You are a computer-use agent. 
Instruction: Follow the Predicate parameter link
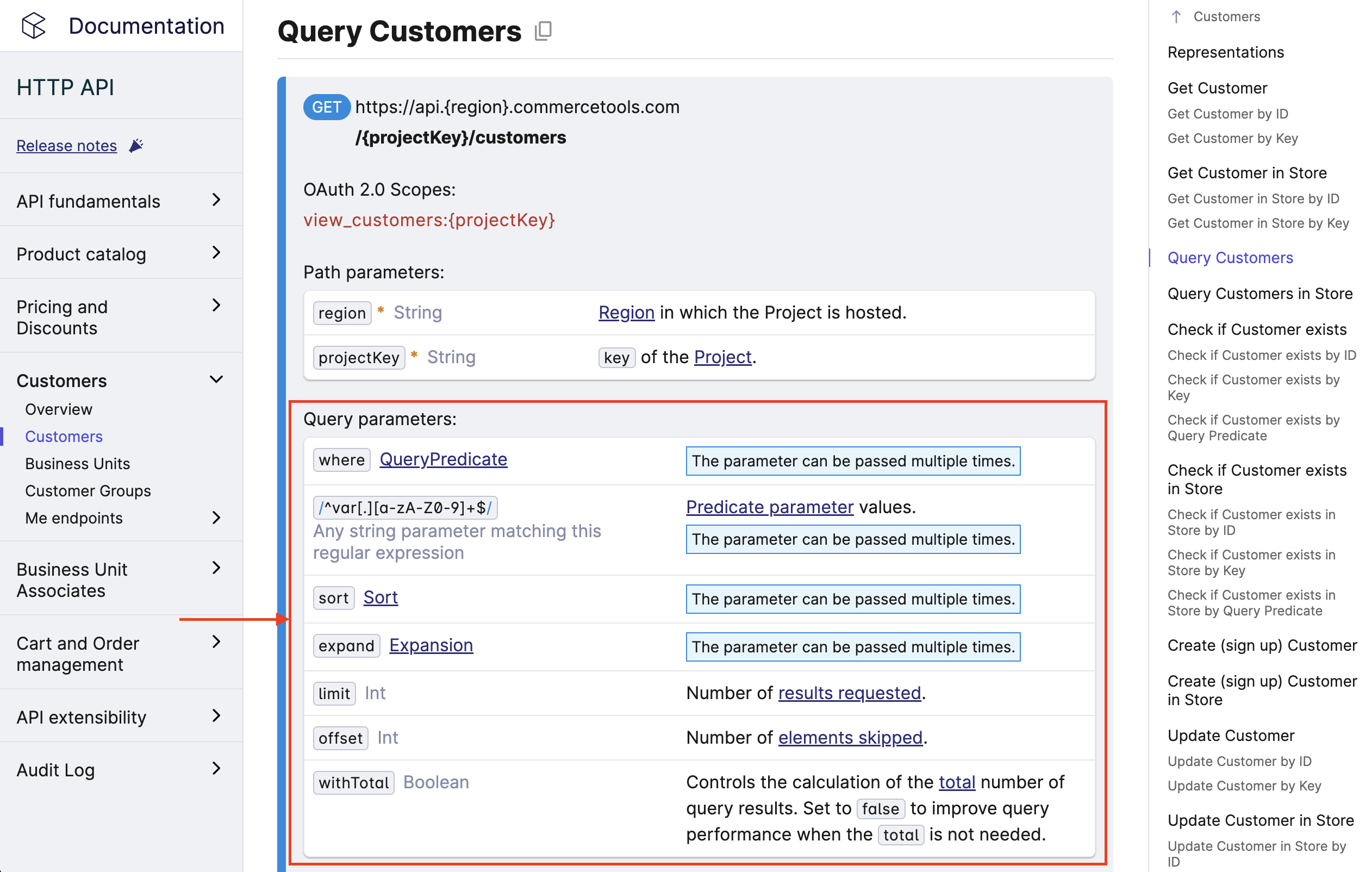point(769,507)
